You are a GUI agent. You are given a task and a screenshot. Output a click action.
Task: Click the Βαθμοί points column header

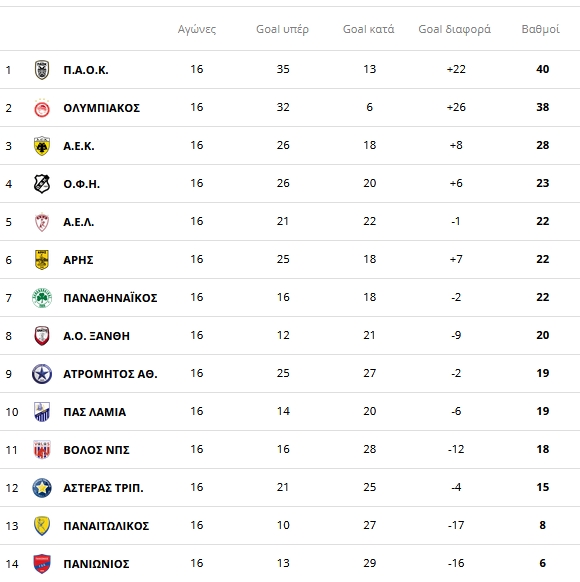point(541,29)
